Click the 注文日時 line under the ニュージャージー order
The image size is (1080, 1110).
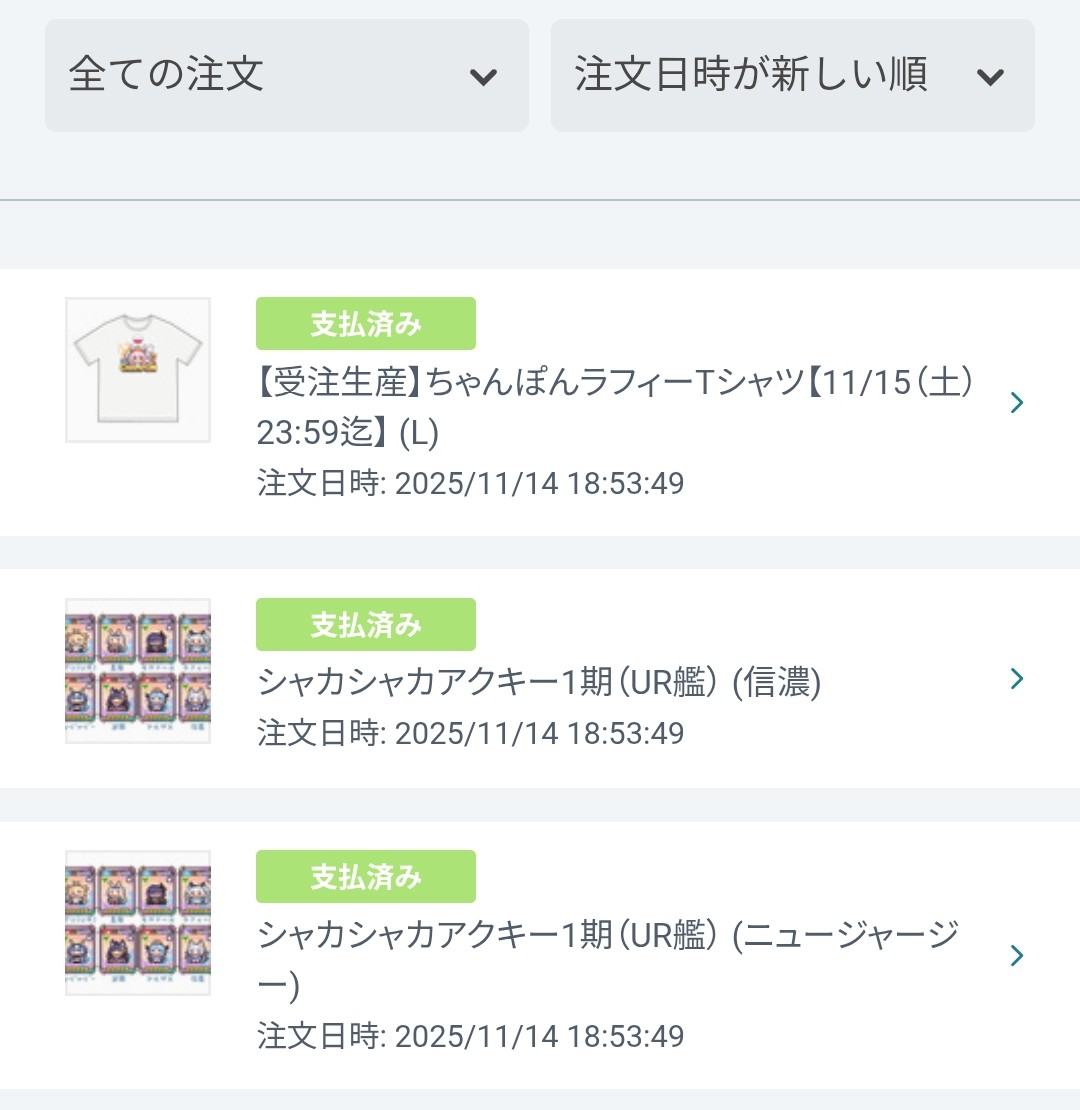(x=471, y=1036)
